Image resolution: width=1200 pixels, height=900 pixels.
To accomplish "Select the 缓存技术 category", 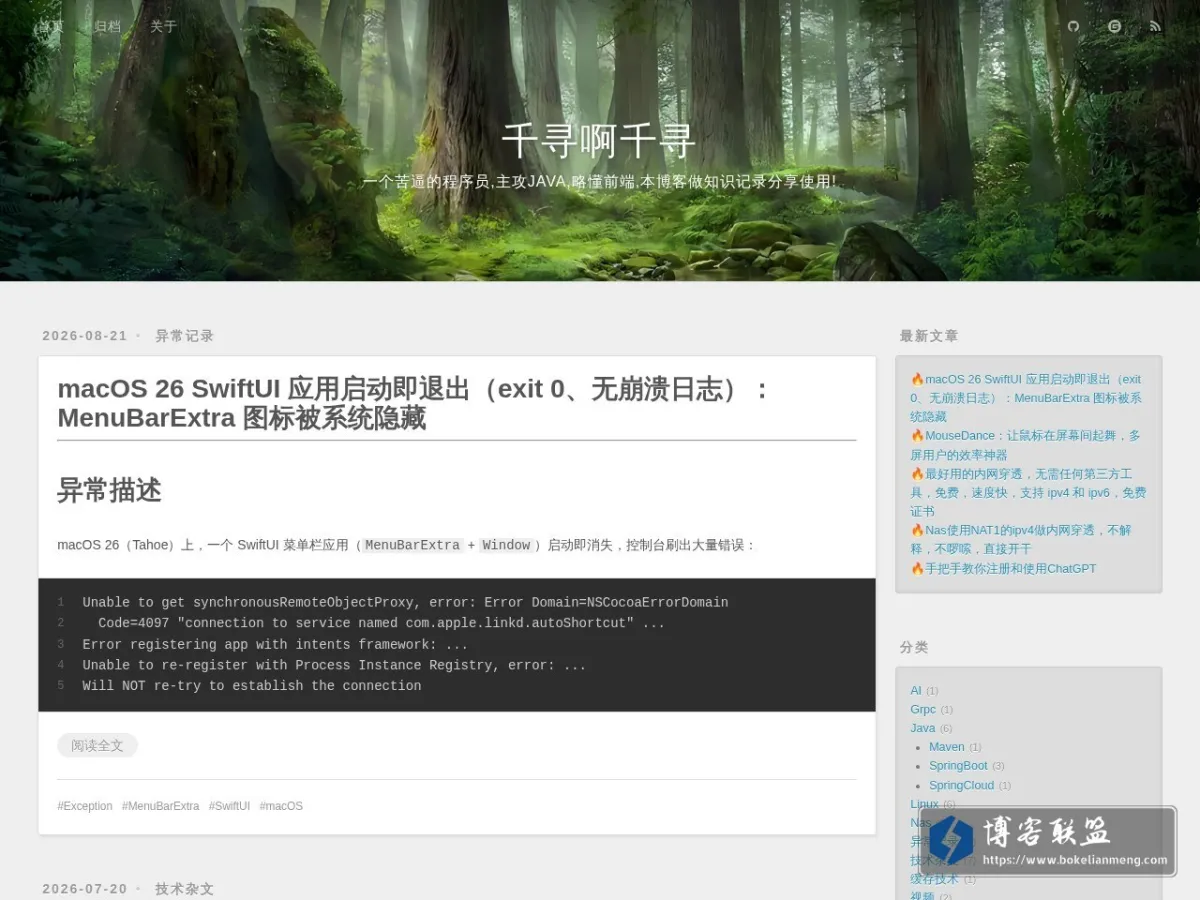I will [934, 879].
